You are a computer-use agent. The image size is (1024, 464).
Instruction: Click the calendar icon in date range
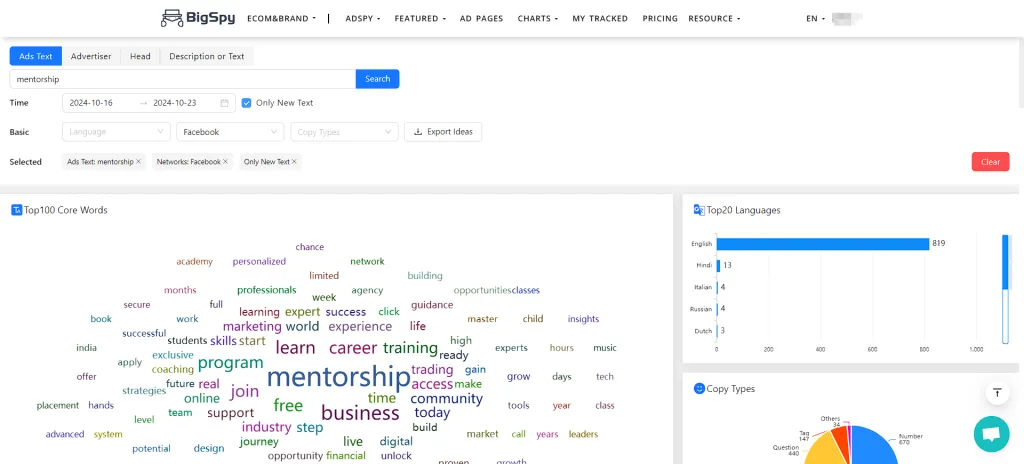coord(224,103)
